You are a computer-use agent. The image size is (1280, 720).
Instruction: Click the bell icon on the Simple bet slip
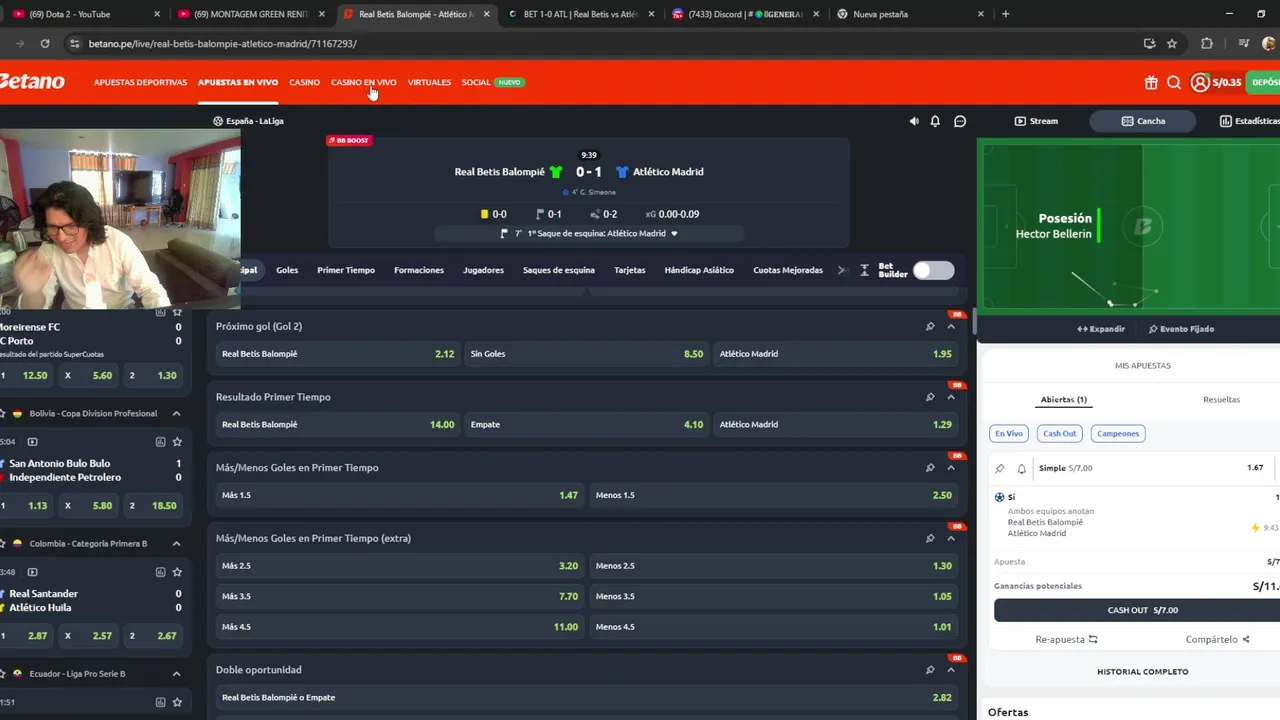tap(1021, 468)
